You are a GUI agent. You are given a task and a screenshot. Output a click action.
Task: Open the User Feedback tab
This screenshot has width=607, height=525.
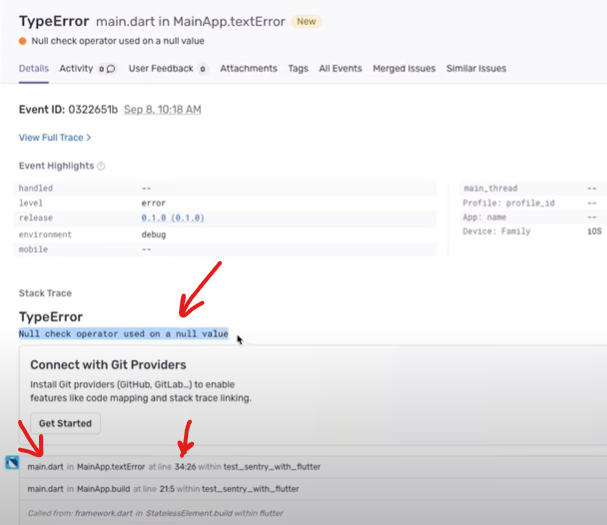click(x=161, y=69)
